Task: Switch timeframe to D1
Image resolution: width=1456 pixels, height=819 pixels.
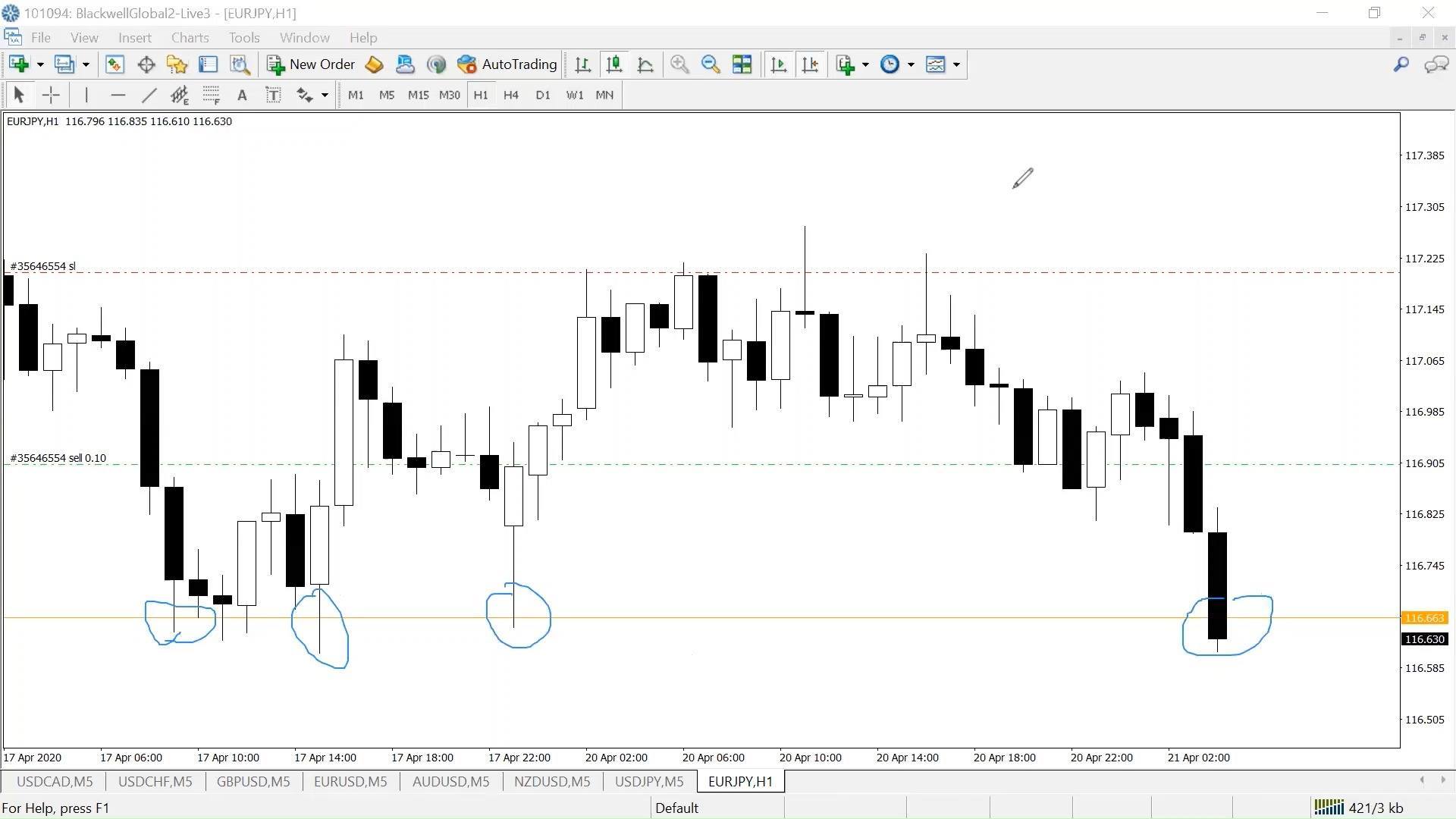Action: coord(543,95)
